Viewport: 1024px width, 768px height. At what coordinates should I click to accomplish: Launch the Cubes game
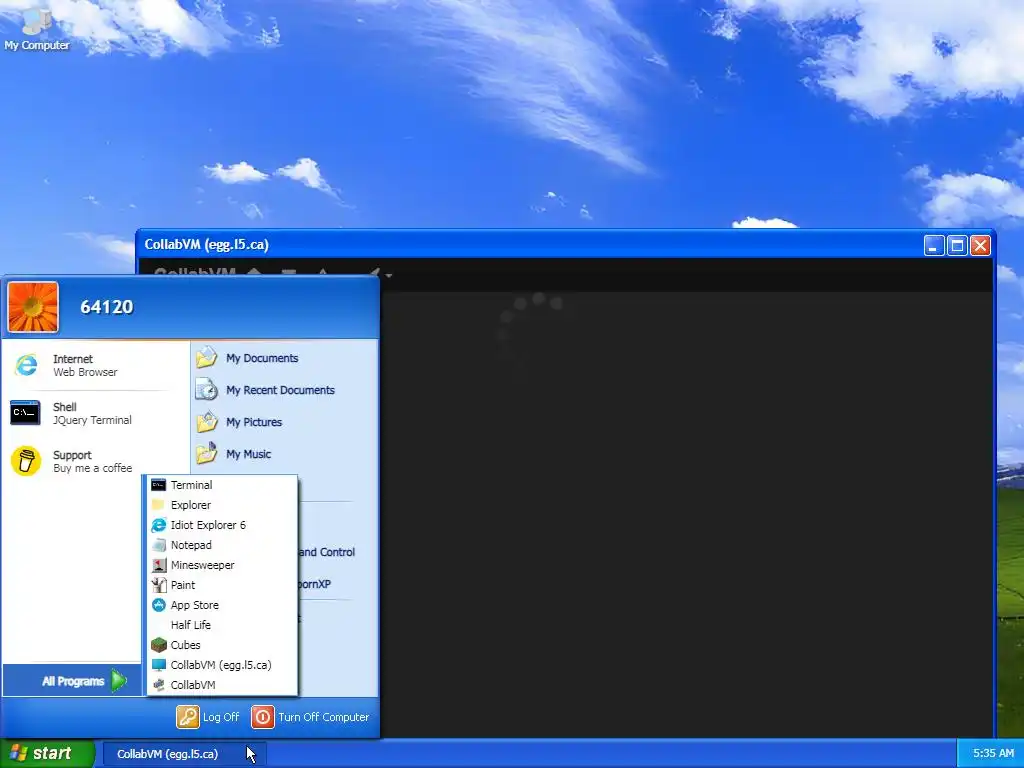click(x=222, y=645)
